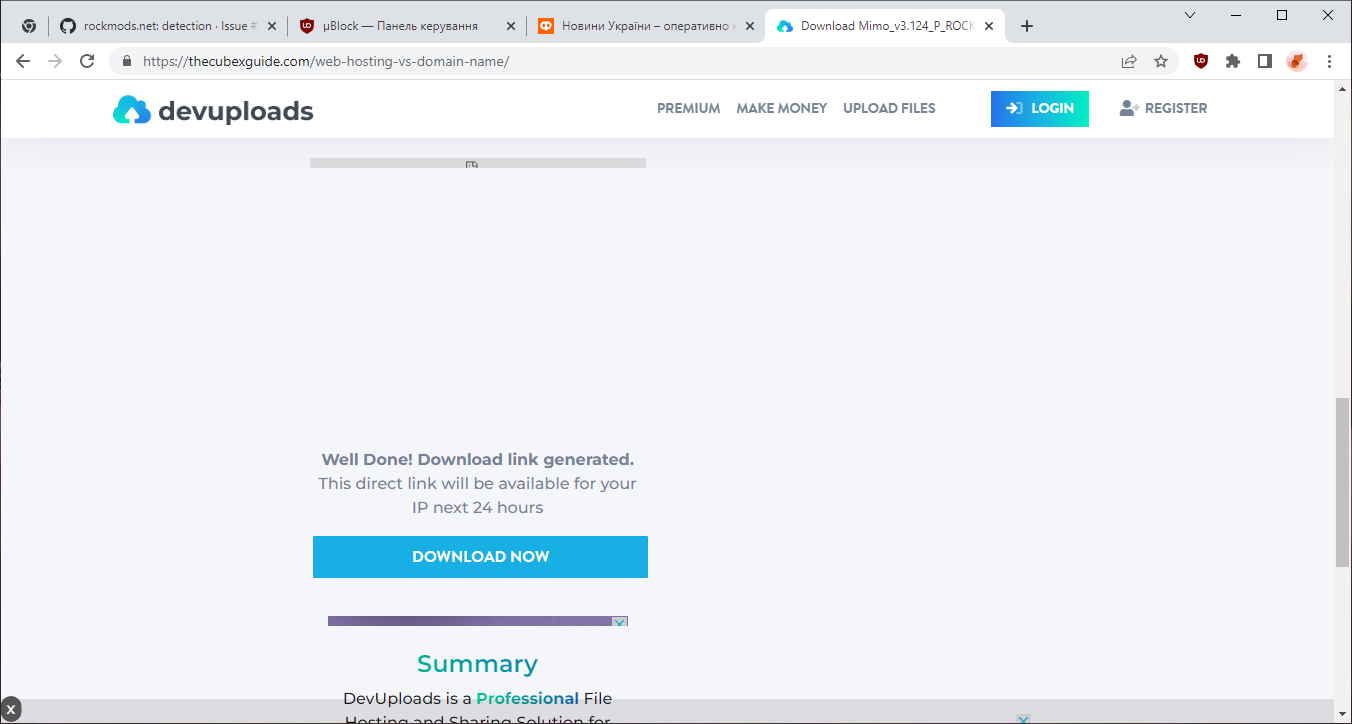Click the share icon in the address bar
The height and width of the screenshot is (724, 1352).
[x=1129, y=61]
